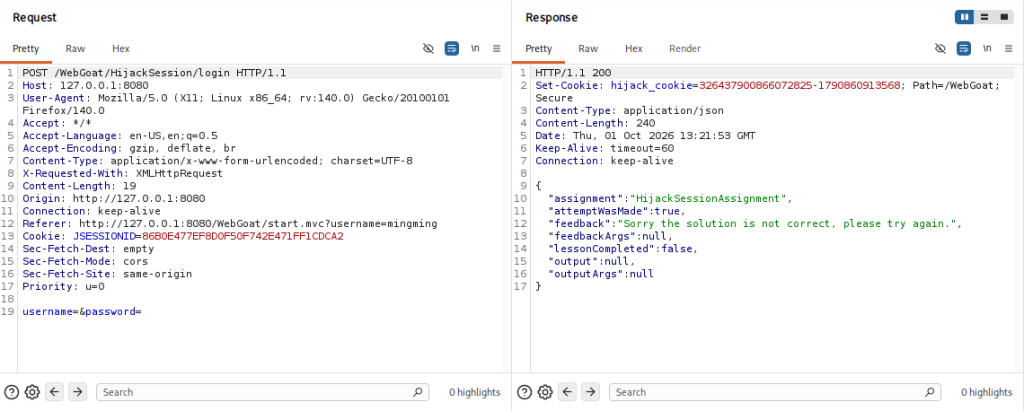Viewport: 1024px width, 411px height.
Task: Click magnifier icon in Request search box
Action: (x=417, y=392)
